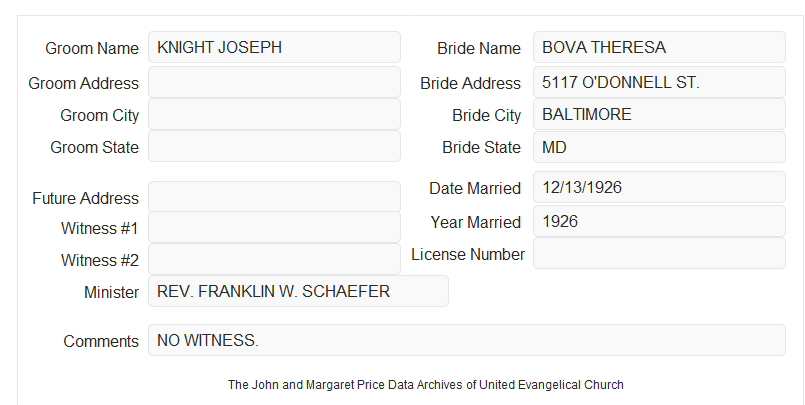Click the License Number label
805x405 pixels.
[x=468, y=255]
